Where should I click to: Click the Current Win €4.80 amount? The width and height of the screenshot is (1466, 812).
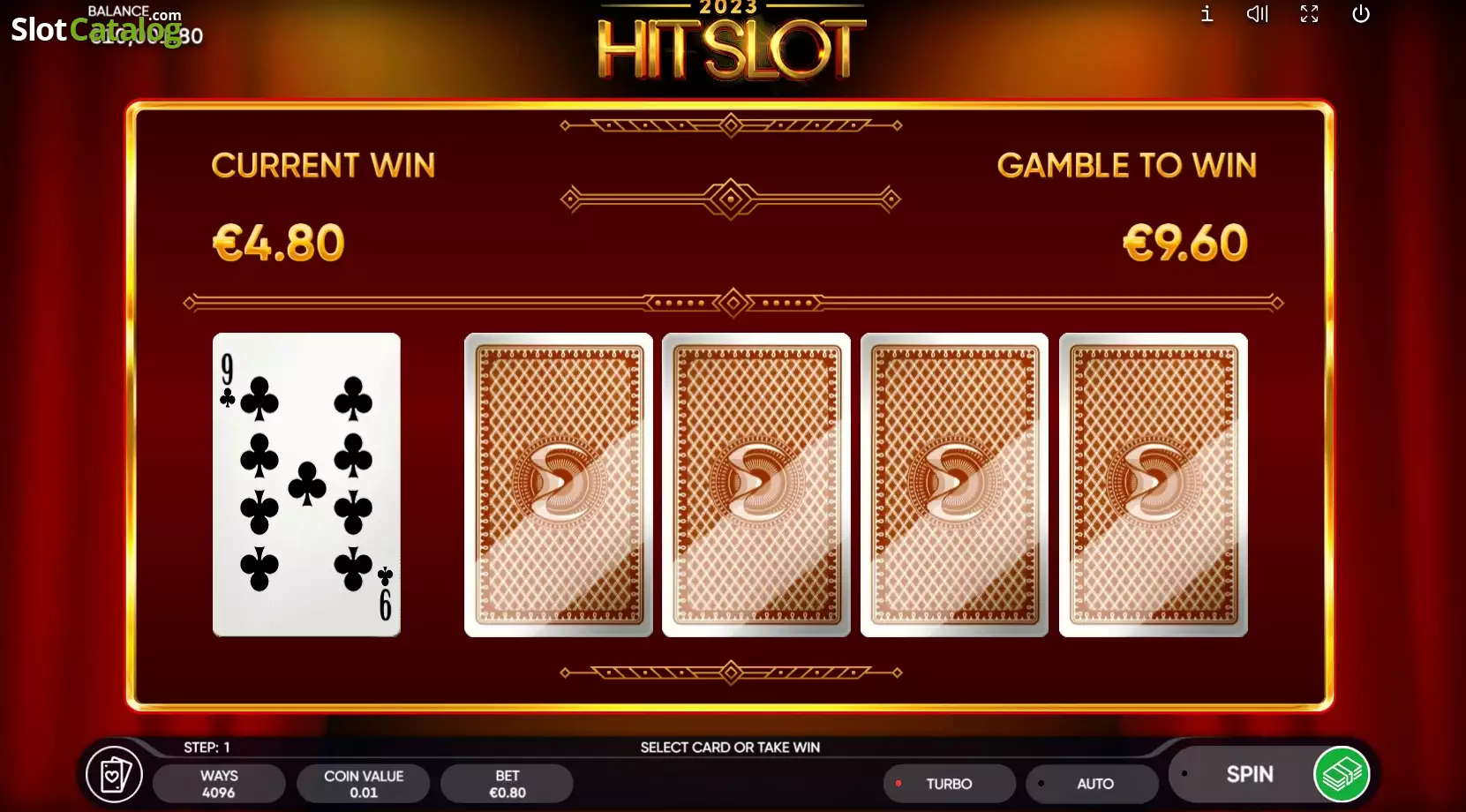pyautogui.click(x=278, y=243)
